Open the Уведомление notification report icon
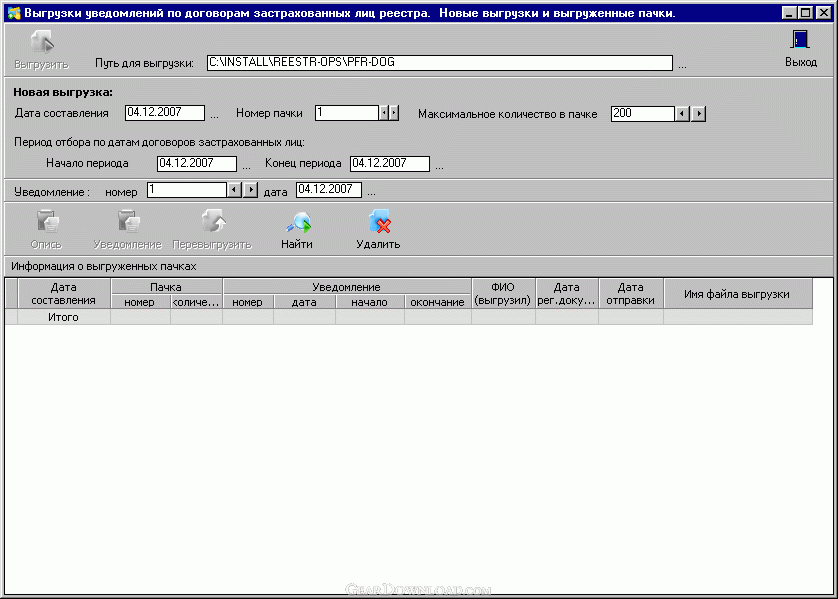 [x=128, y=222]
